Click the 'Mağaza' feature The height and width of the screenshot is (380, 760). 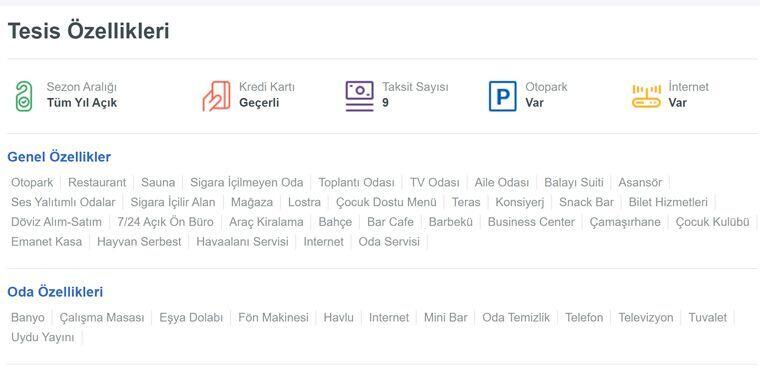pos(252,202)
